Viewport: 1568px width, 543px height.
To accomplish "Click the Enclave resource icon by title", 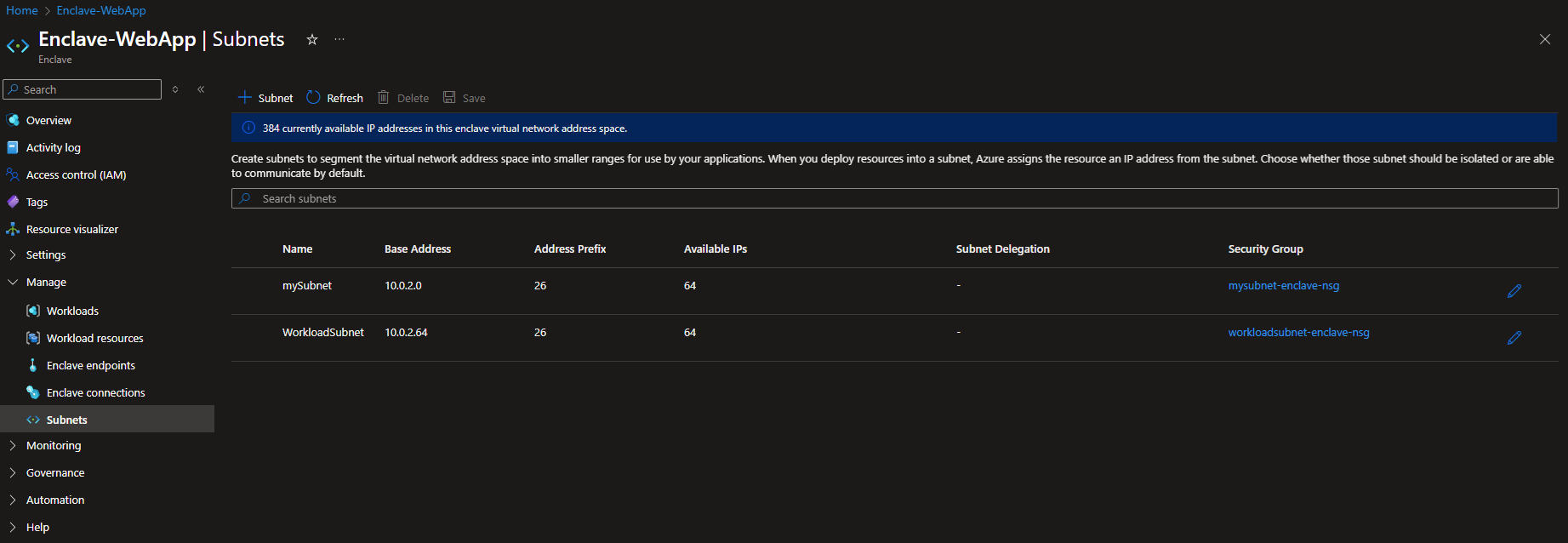I will click(x=18, y=46).
